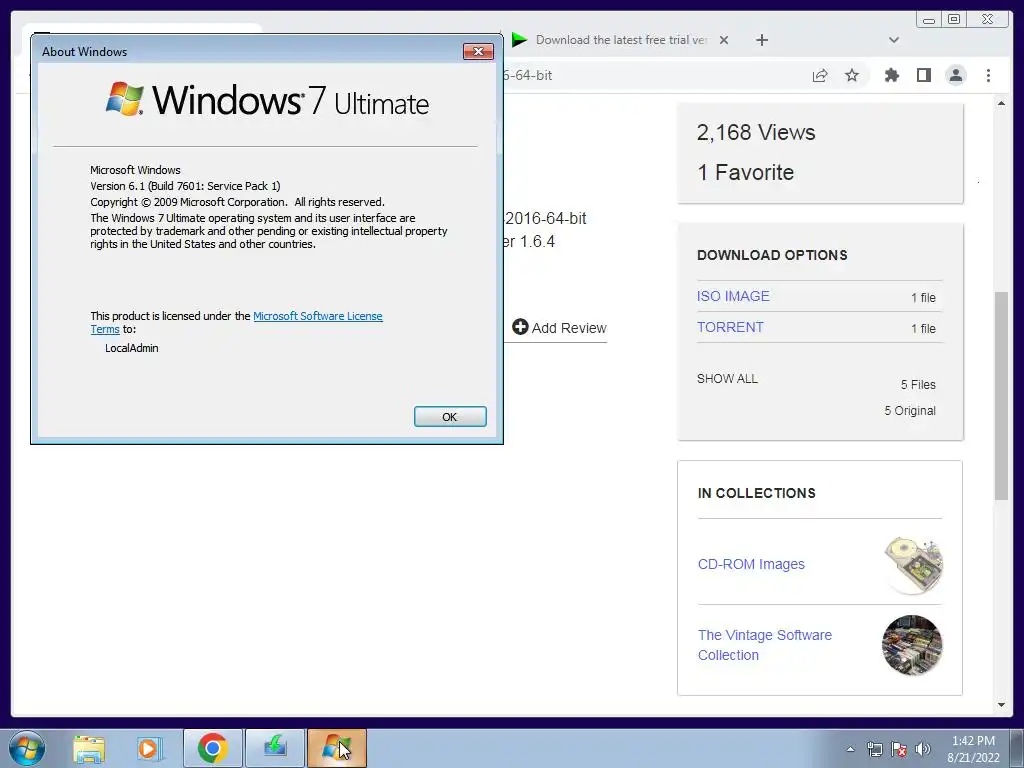Viewport: 1024px width, 768px height.
Task: Click the page scroll up arrow
Action: pos(1001,103)
